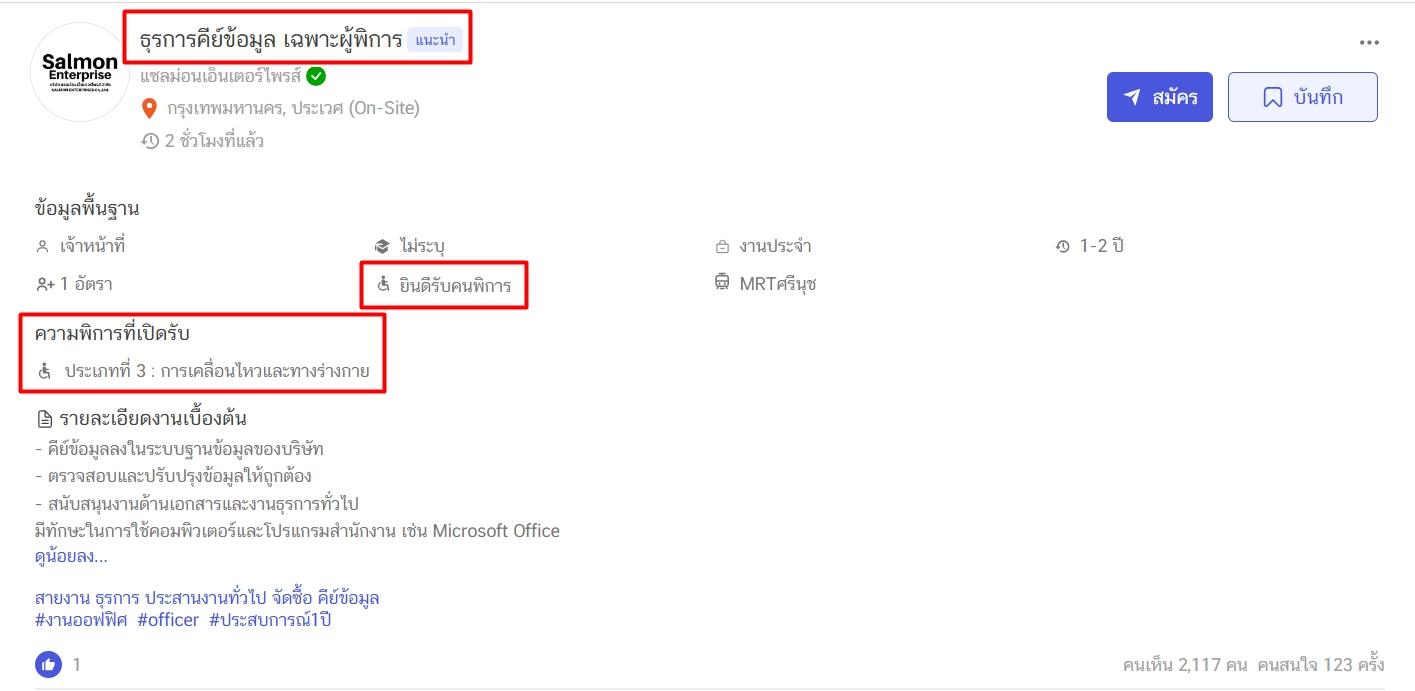Click the MRT train station icon
The width and height of the screenshot is (1415, 691).
[722, 284]
